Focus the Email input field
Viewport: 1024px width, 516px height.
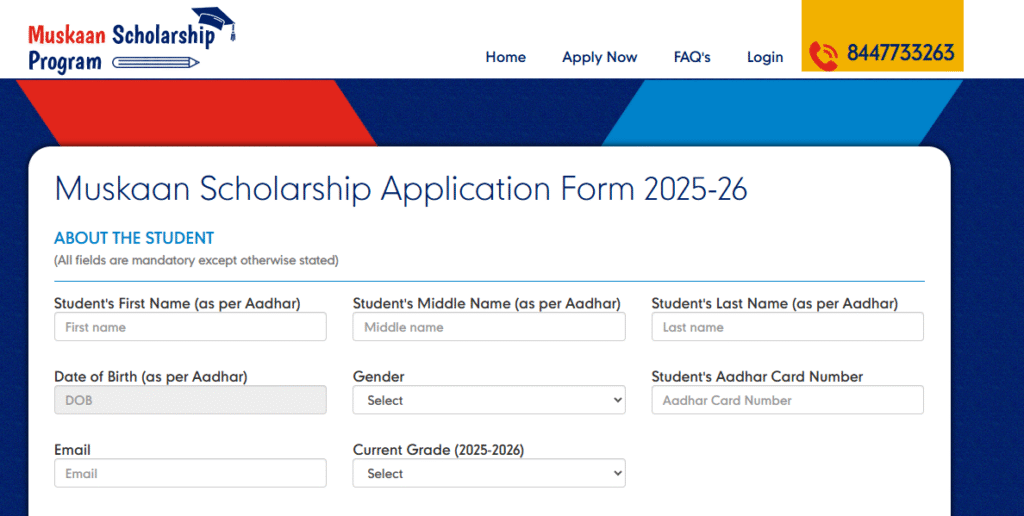(x=190, y=473)
